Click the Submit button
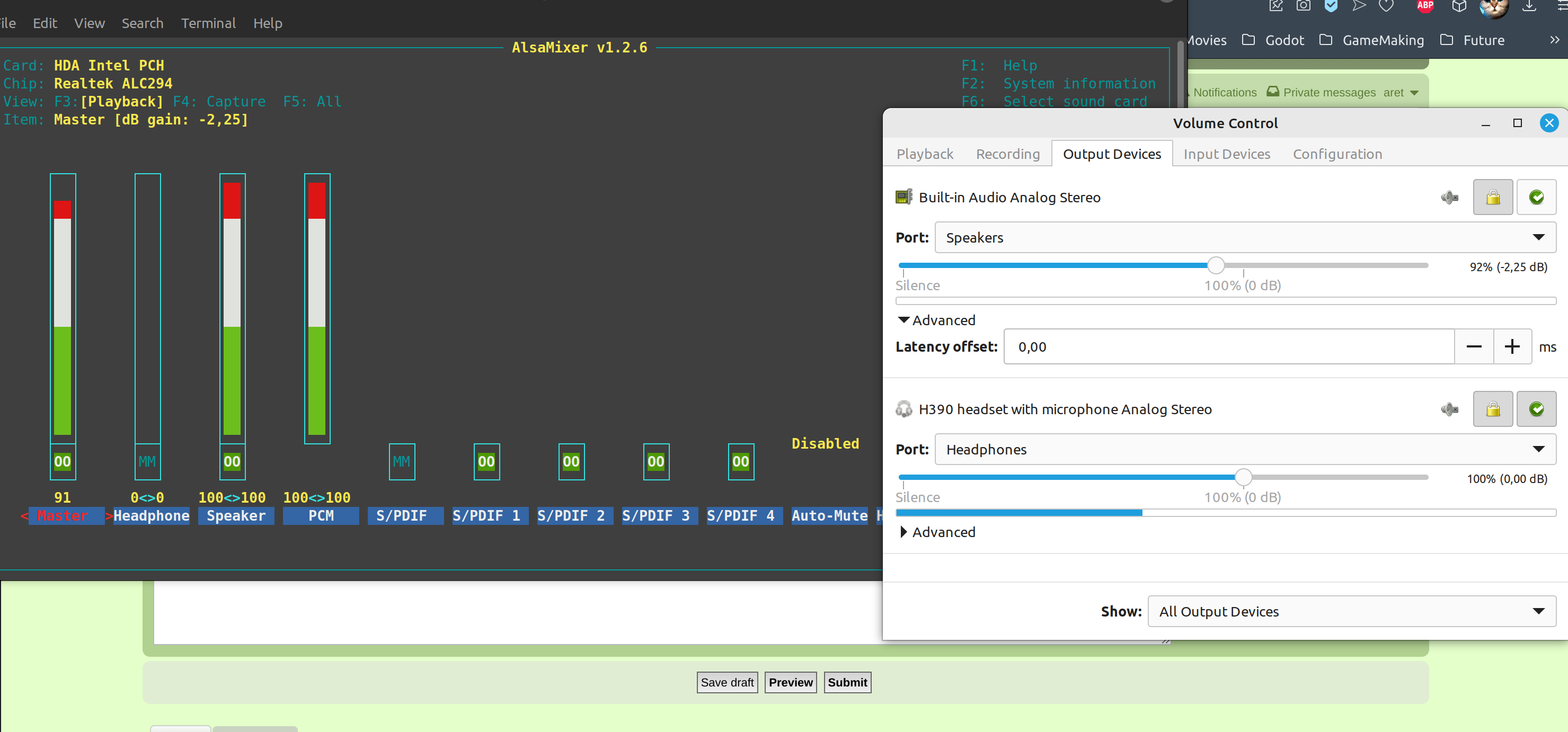Image resolution: width=1568 pixels, height=732 pixels. pyautogui.click(x=847, y=682)
